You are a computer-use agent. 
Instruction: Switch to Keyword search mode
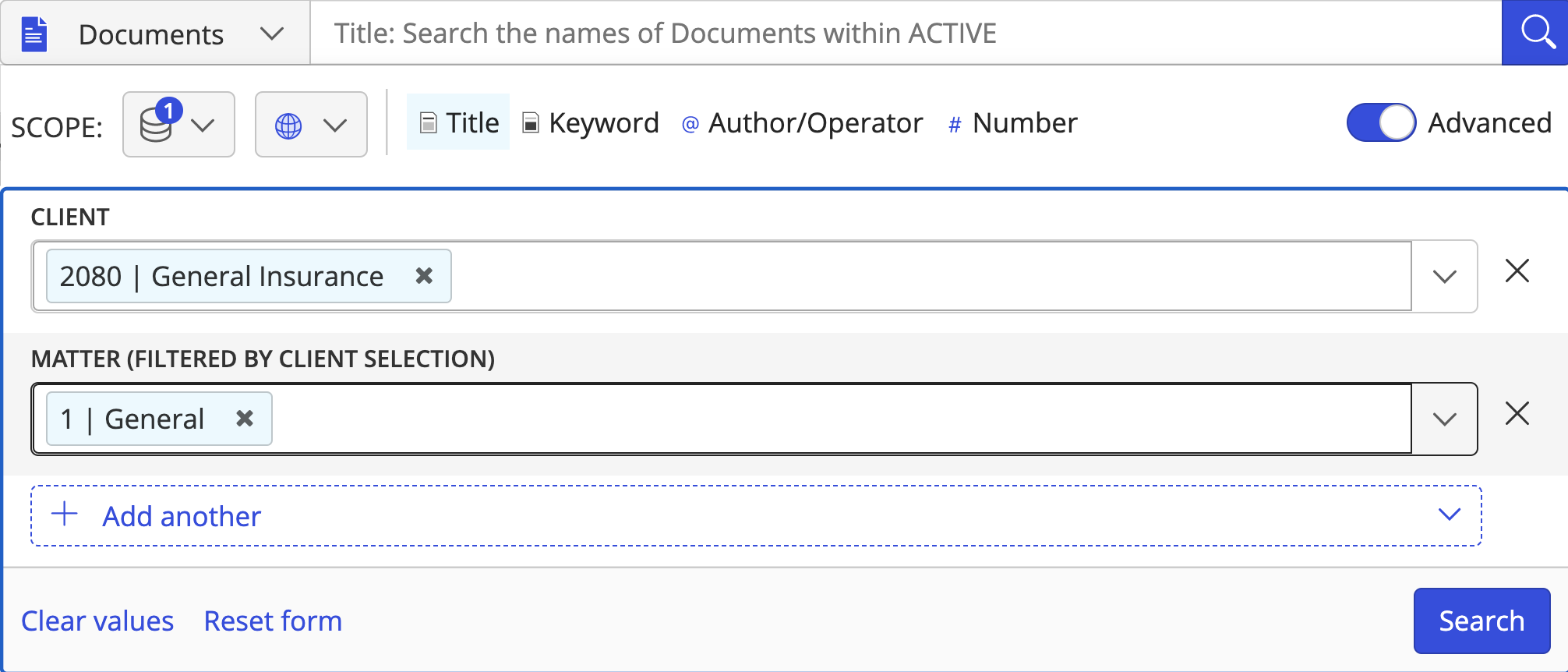point(591,122)
